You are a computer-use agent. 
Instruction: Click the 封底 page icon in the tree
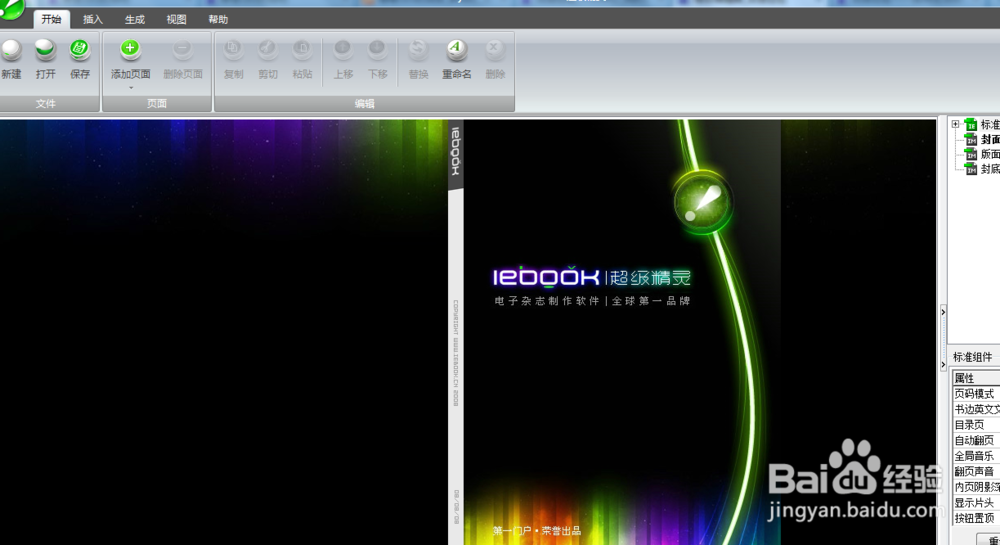(x=971, y=169)
